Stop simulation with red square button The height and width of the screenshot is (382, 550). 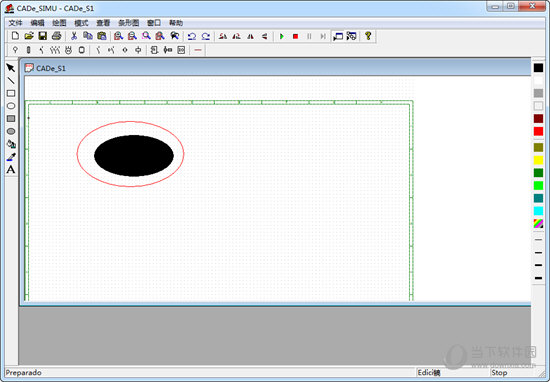click(x=295, y=36)
